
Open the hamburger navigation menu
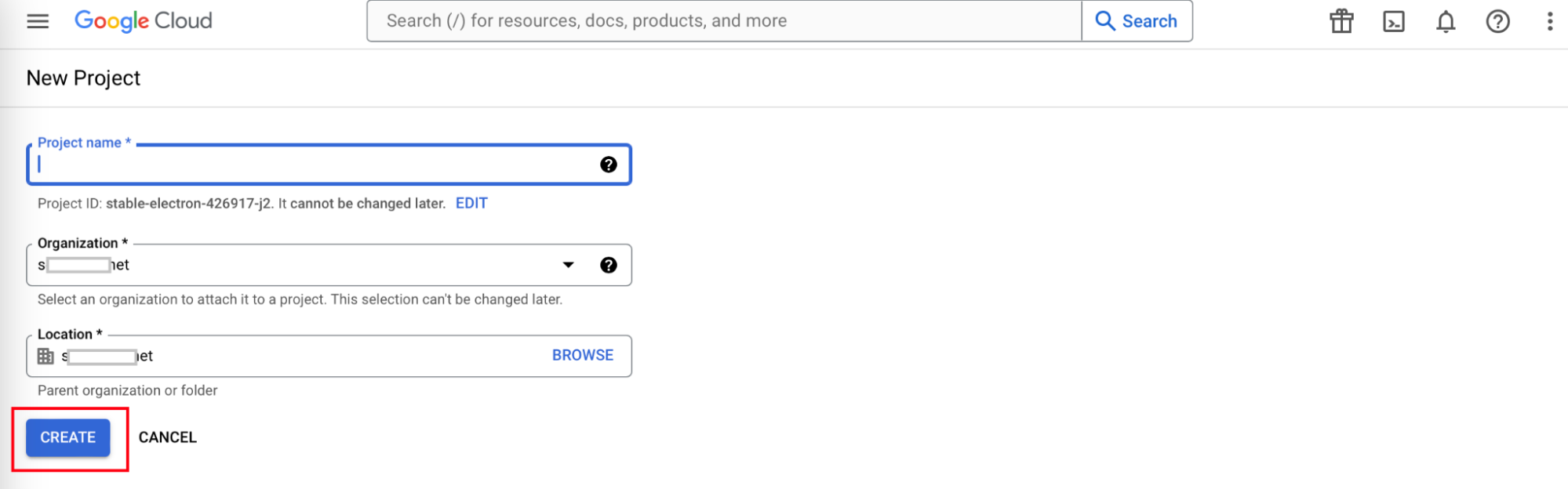(38, 21)
